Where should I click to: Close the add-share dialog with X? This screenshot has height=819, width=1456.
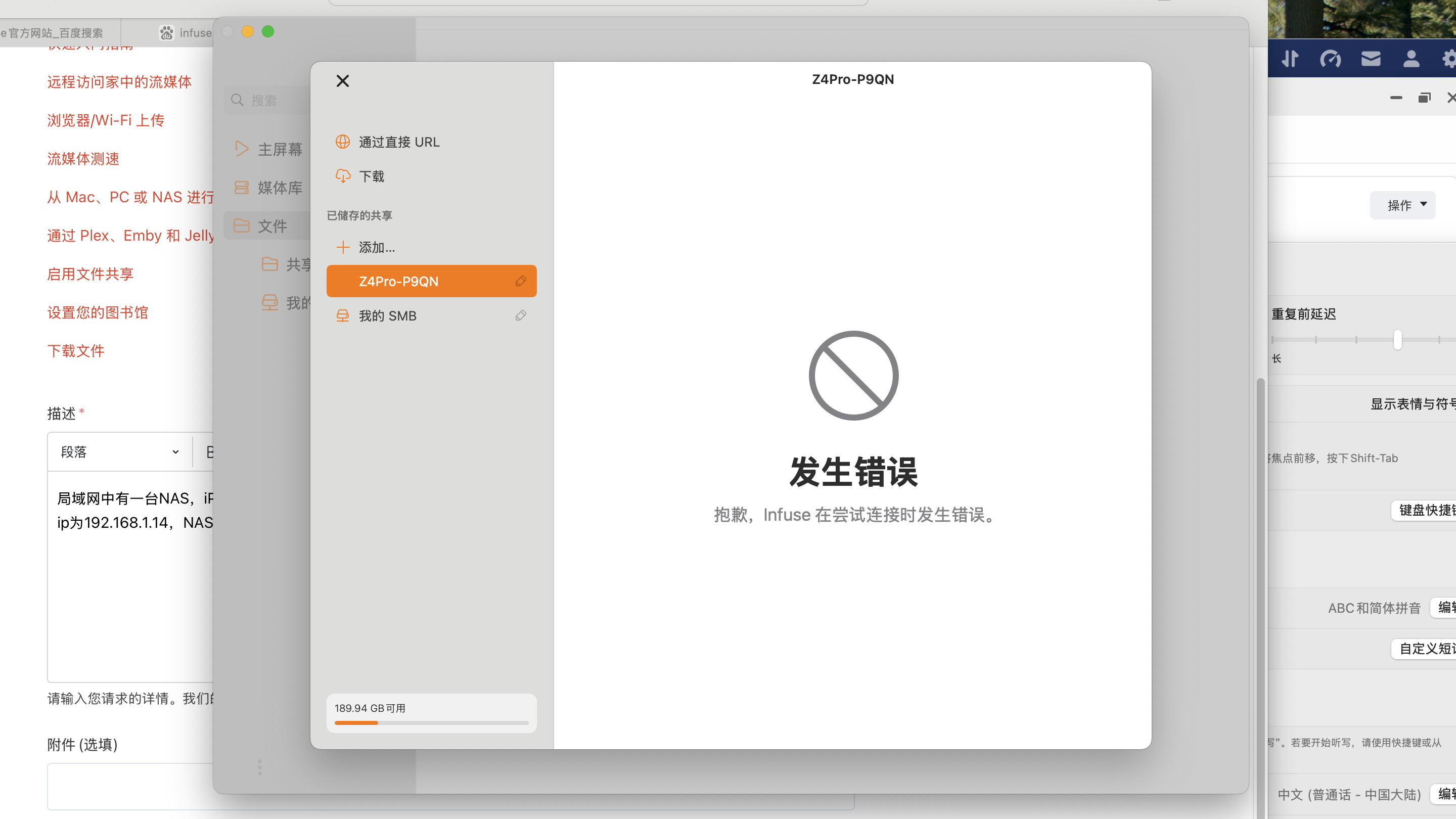point(343,81)
